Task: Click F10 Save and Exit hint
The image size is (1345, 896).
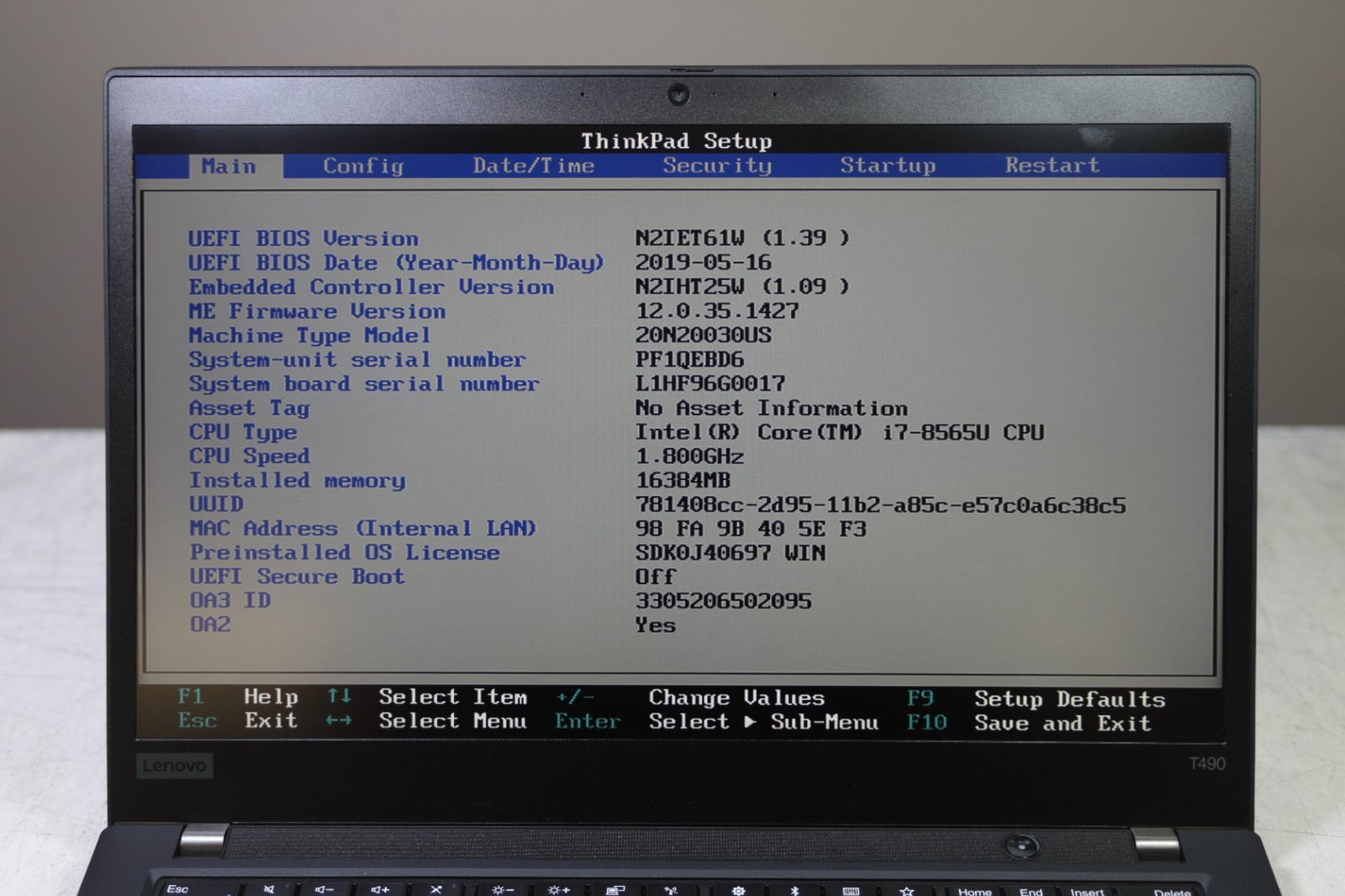Action: tap(1029, 723)
